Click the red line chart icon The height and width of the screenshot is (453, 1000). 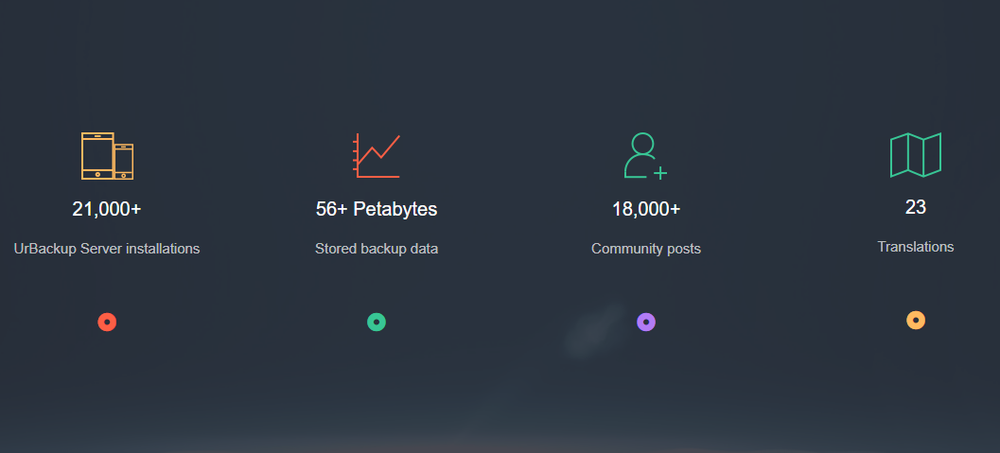(x=376, y=156)
